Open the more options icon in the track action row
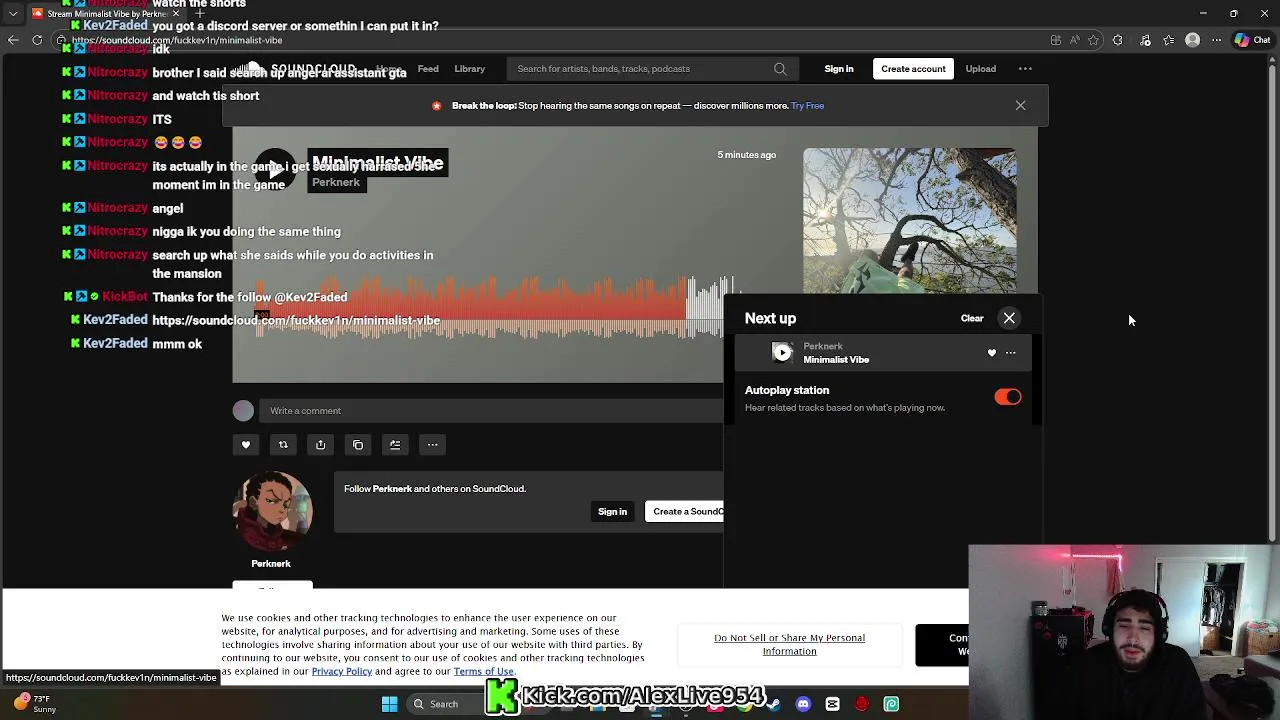Screen dimensions: 1280x720 [432, 445]
